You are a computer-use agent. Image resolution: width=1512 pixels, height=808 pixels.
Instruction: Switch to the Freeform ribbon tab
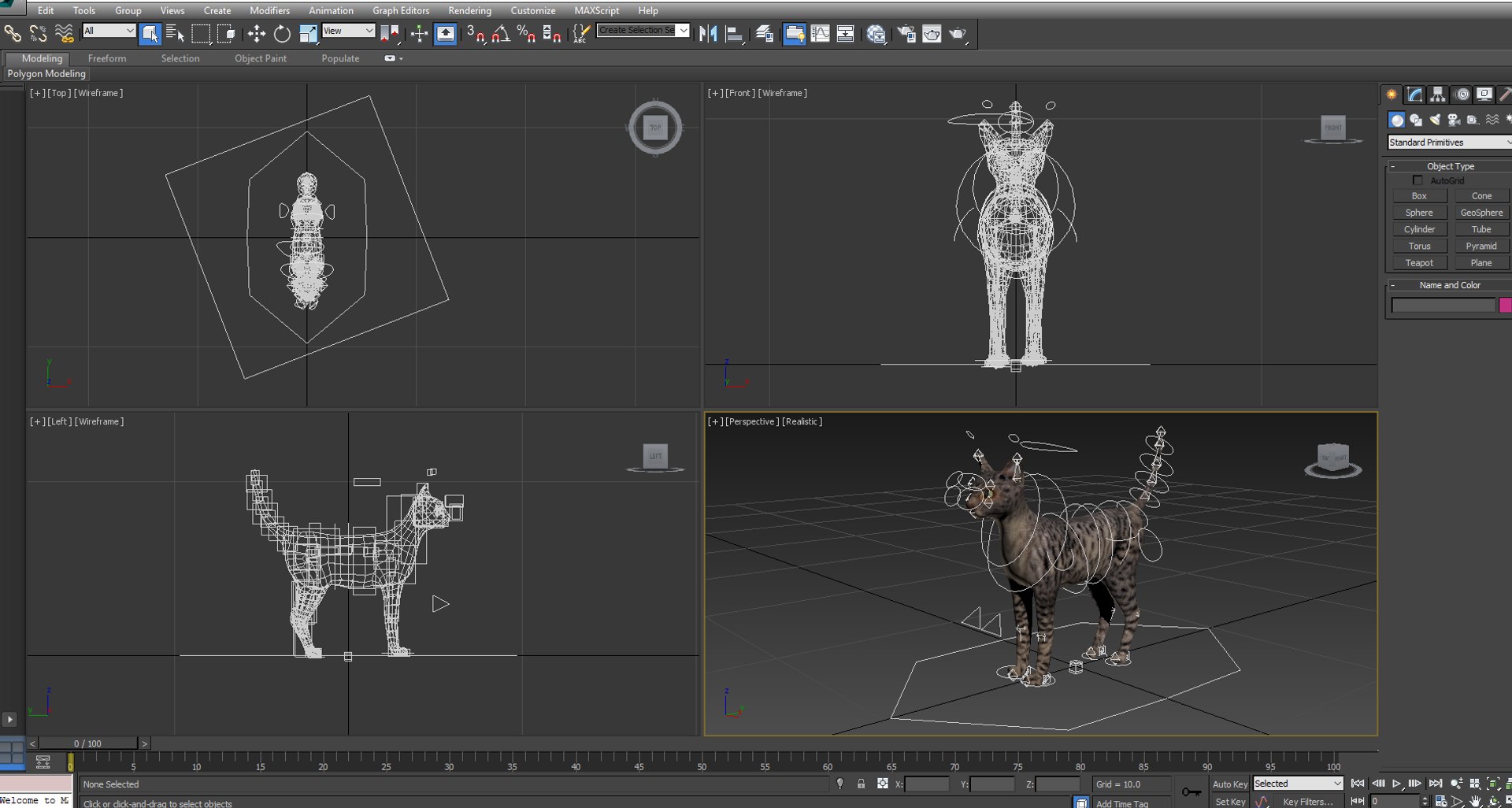pyautogui.click(x=107, y=58)
